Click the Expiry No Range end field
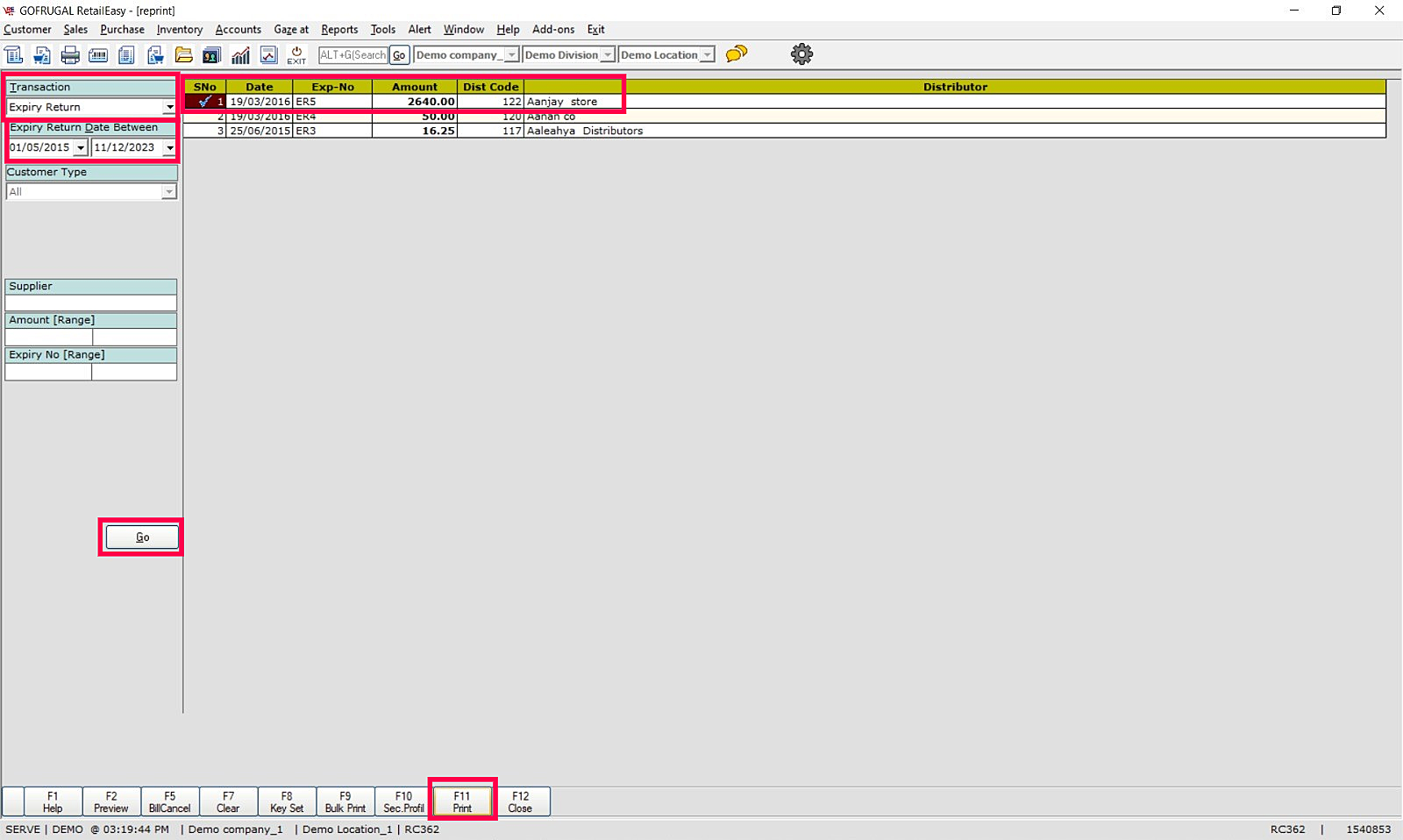 click(134, 372)
